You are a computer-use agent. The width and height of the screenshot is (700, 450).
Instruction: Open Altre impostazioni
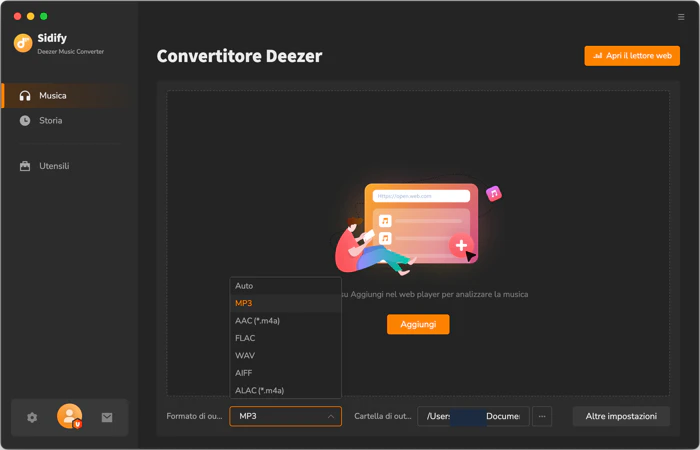coord(621,416)
